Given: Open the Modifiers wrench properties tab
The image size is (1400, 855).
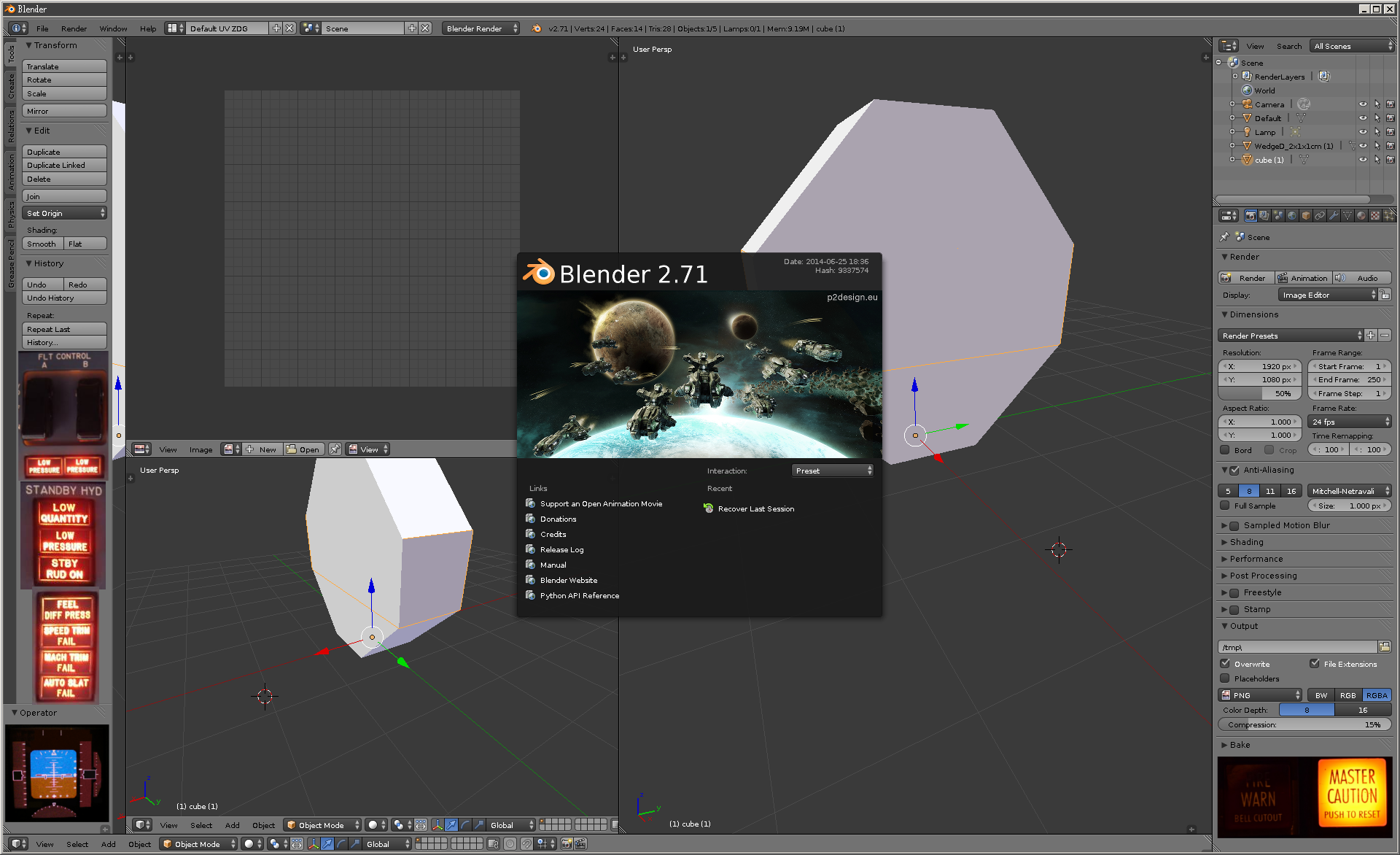Looking at the screenshot, I should (x=1334, y=216).
